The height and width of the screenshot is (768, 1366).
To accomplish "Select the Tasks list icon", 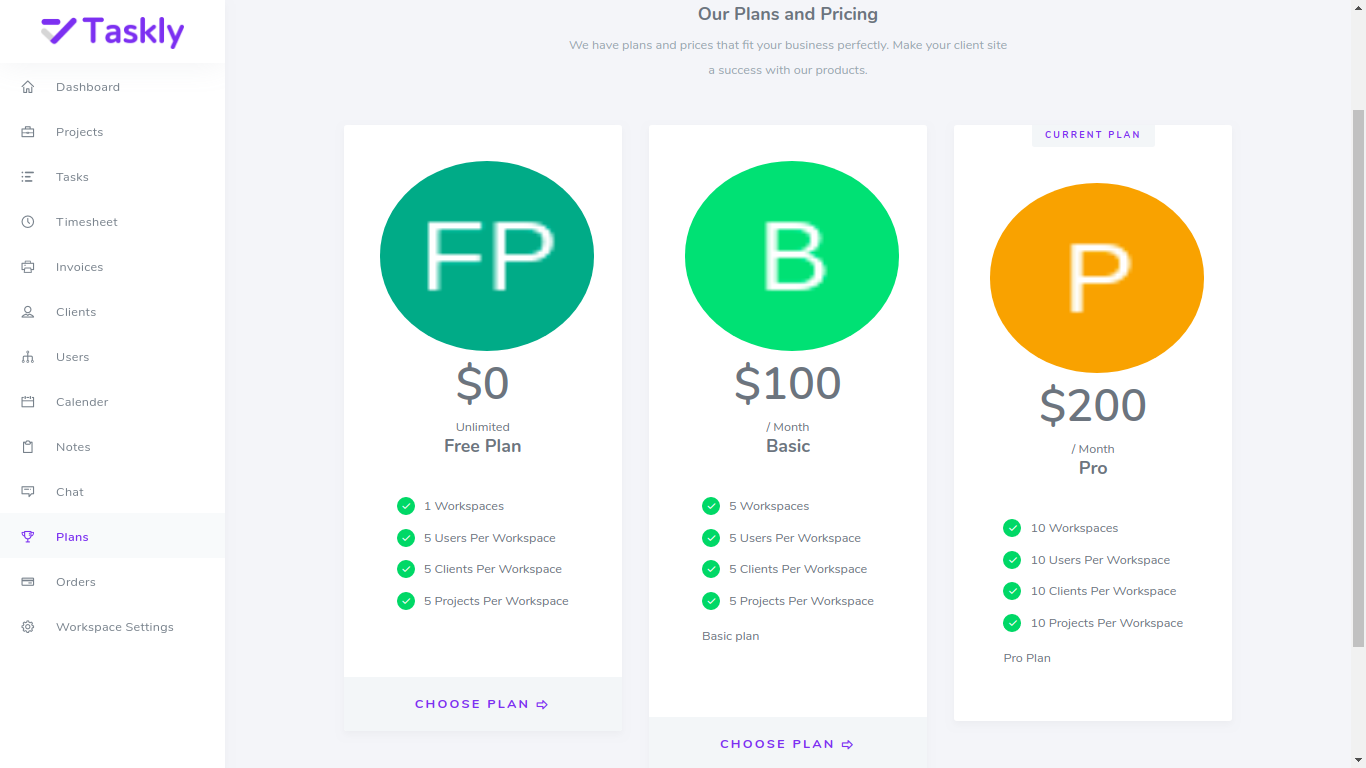I will point(28,177).
